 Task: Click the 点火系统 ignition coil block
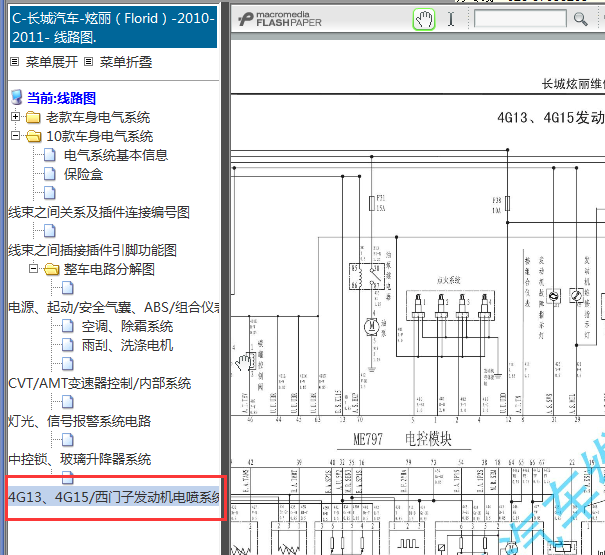450,305
